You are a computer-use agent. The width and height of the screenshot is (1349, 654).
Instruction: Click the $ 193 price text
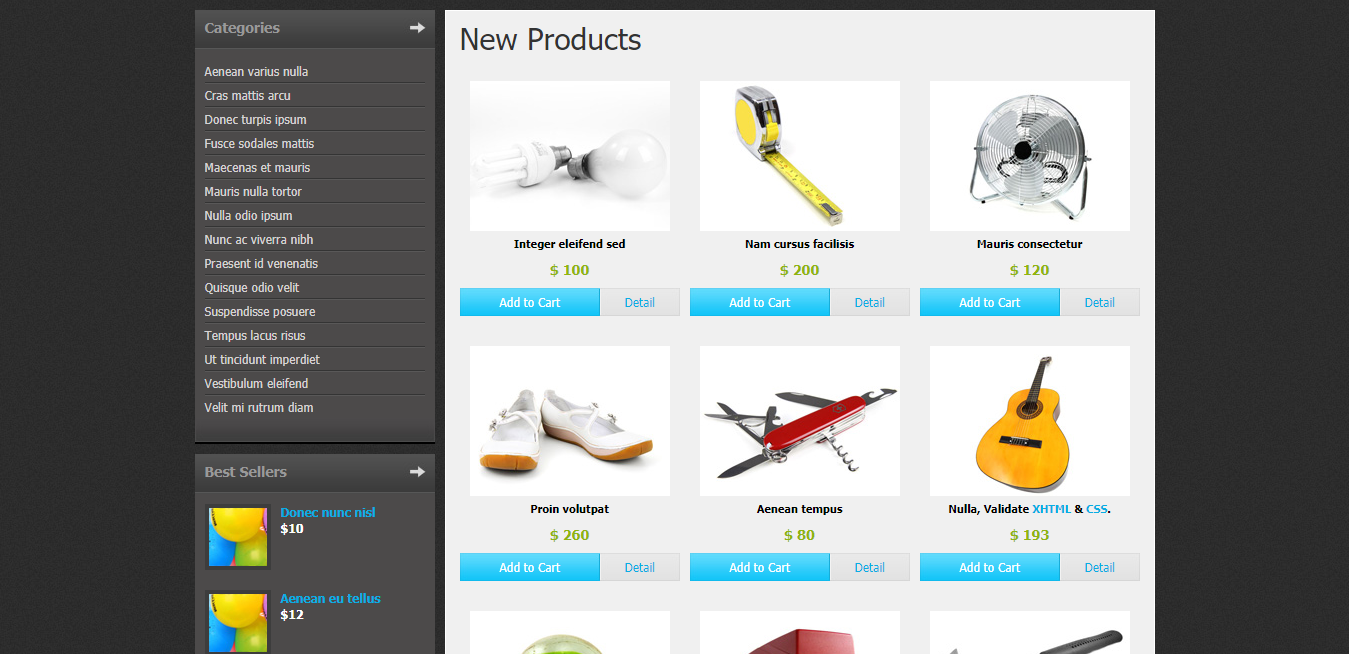(1030, 535)
